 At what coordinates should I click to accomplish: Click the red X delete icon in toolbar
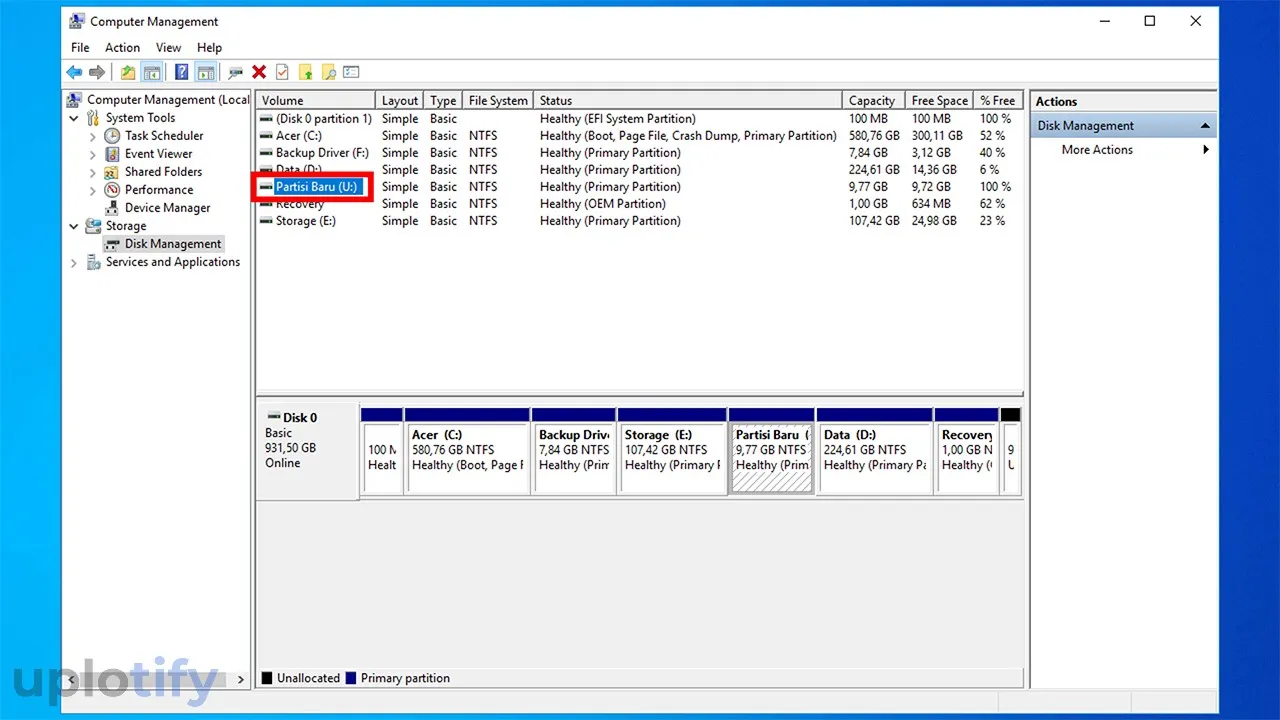[259, 72]
